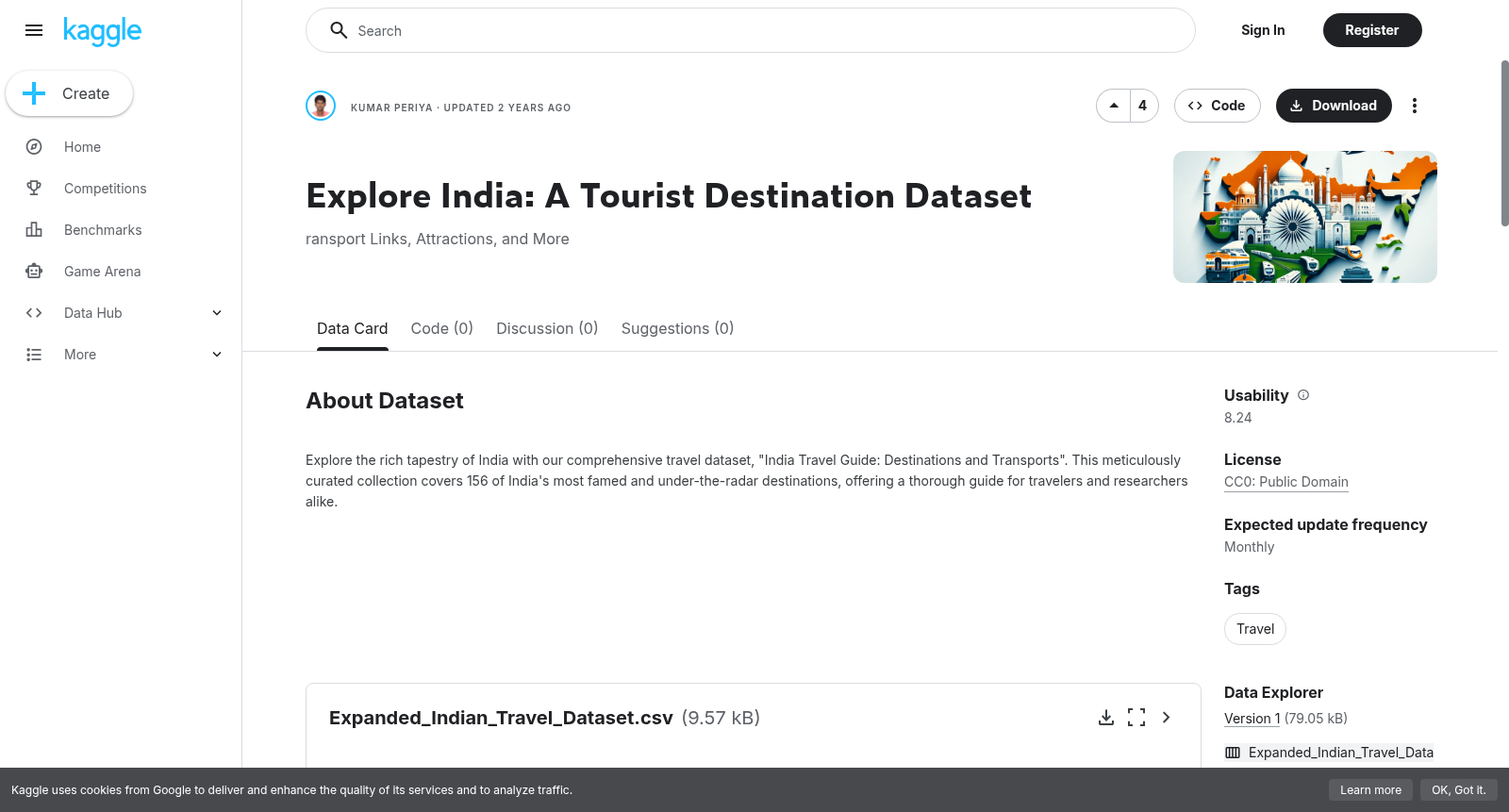
Task: Click the 8.24 usability score
Action: pos(1238,418)
